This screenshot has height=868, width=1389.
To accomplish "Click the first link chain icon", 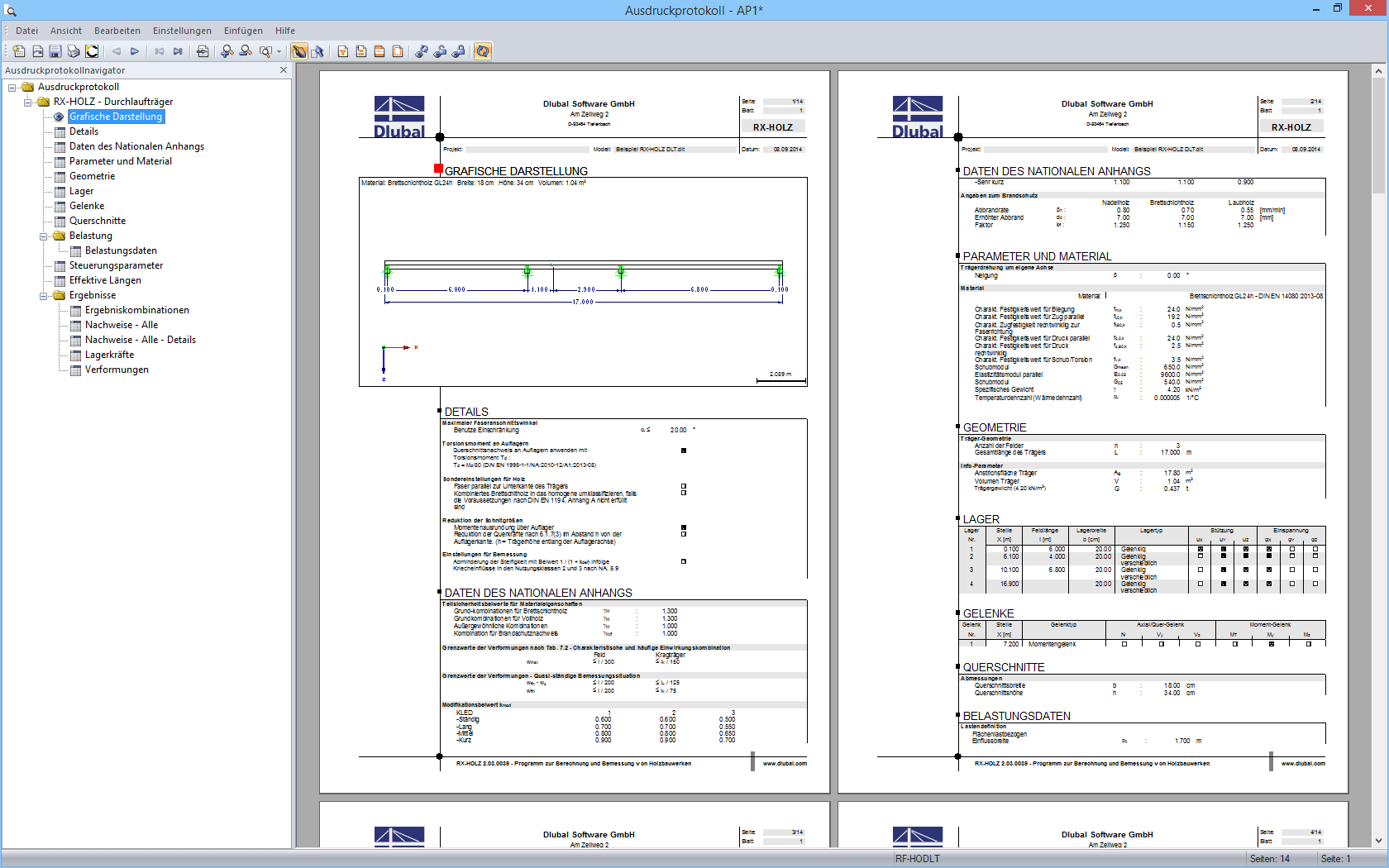I will pos(422,51).
